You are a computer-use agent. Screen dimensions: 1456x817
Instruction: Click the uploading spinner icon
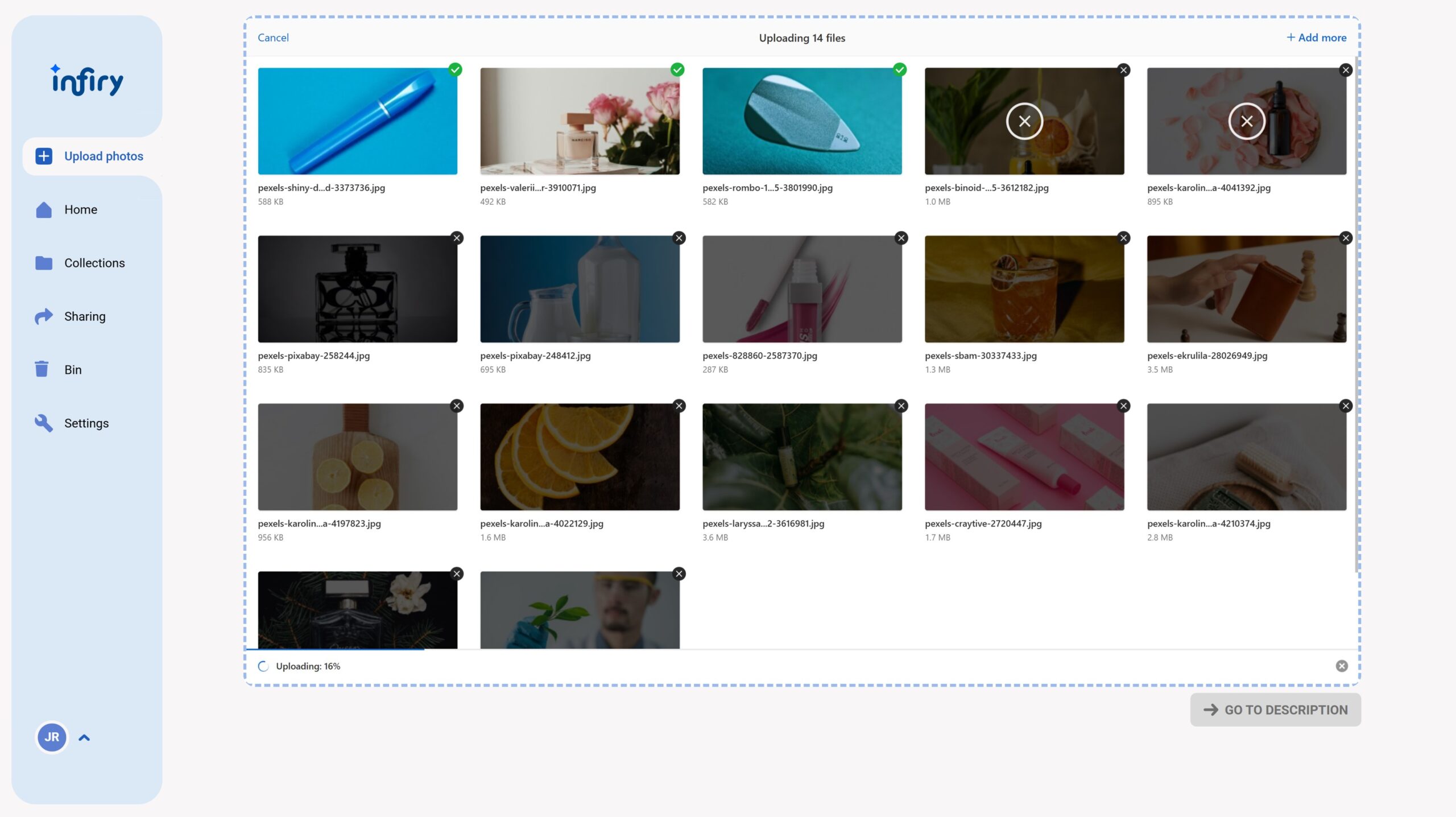pos(263,666)
